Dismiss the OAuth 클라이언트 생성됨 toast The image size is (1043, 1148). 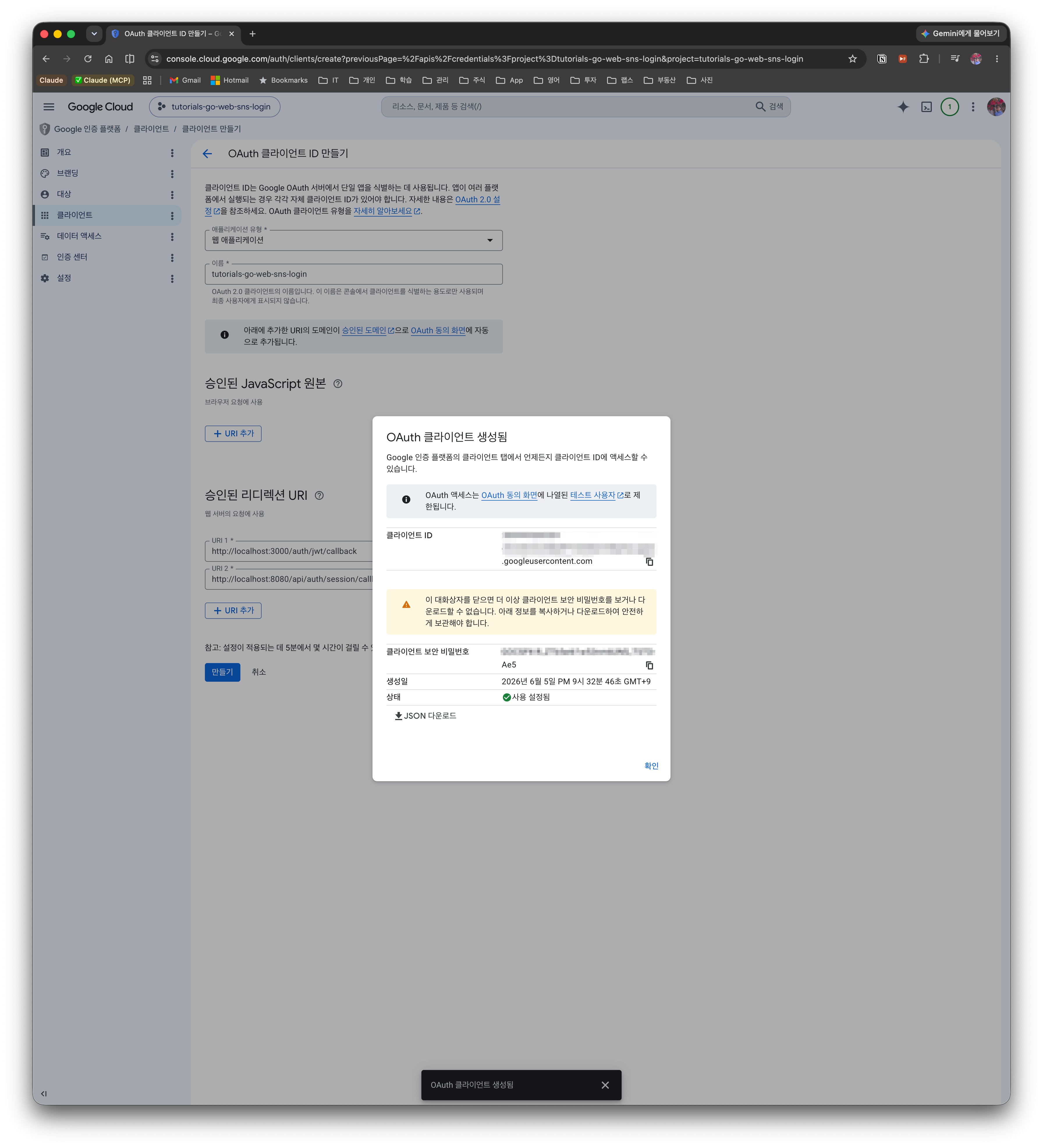click(x=605, y=1085)
